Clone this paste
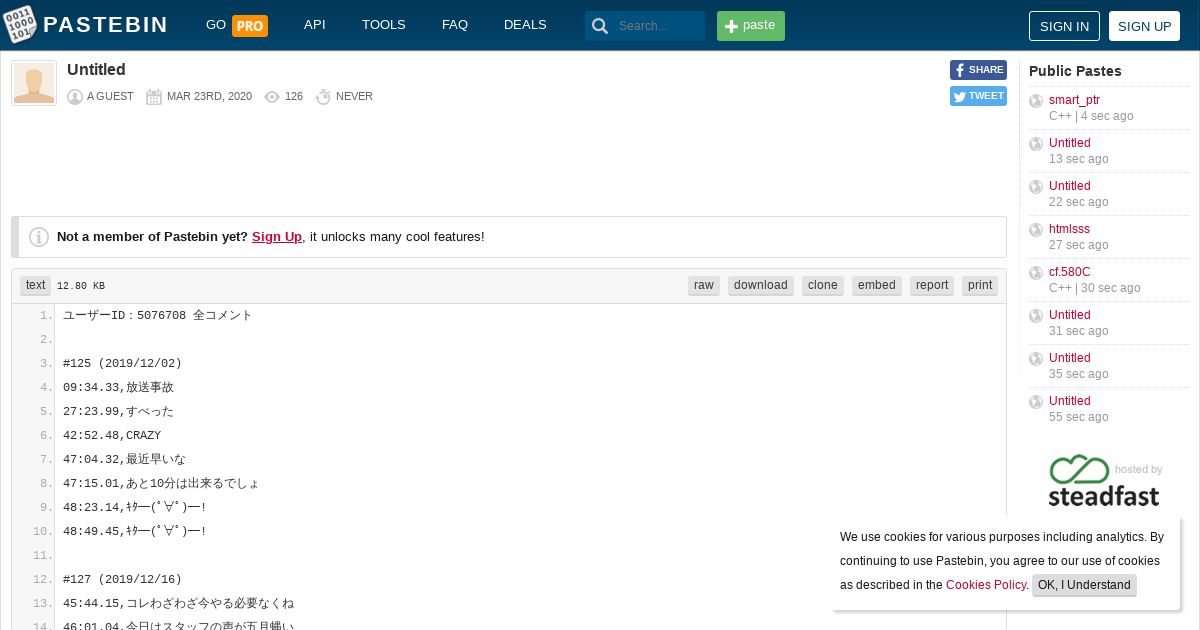This screenshot has height=630, width=1200. click(823, 285)
